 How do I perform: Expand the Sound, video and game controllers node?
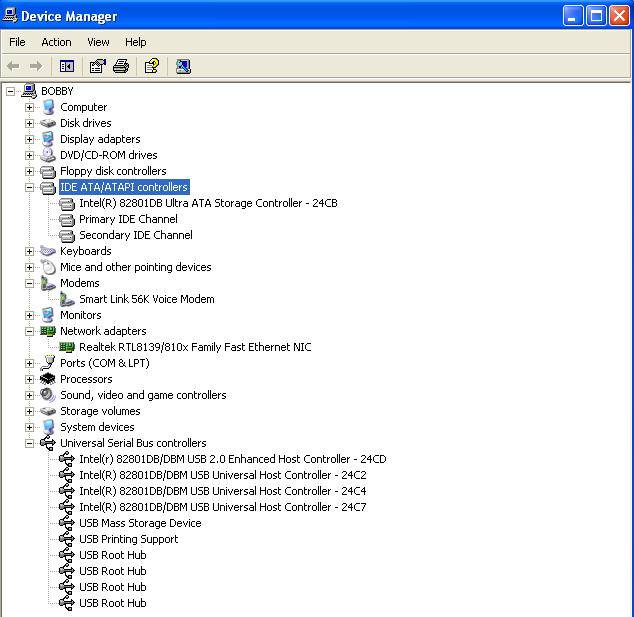pyautogui.click(x=30, y=395)
